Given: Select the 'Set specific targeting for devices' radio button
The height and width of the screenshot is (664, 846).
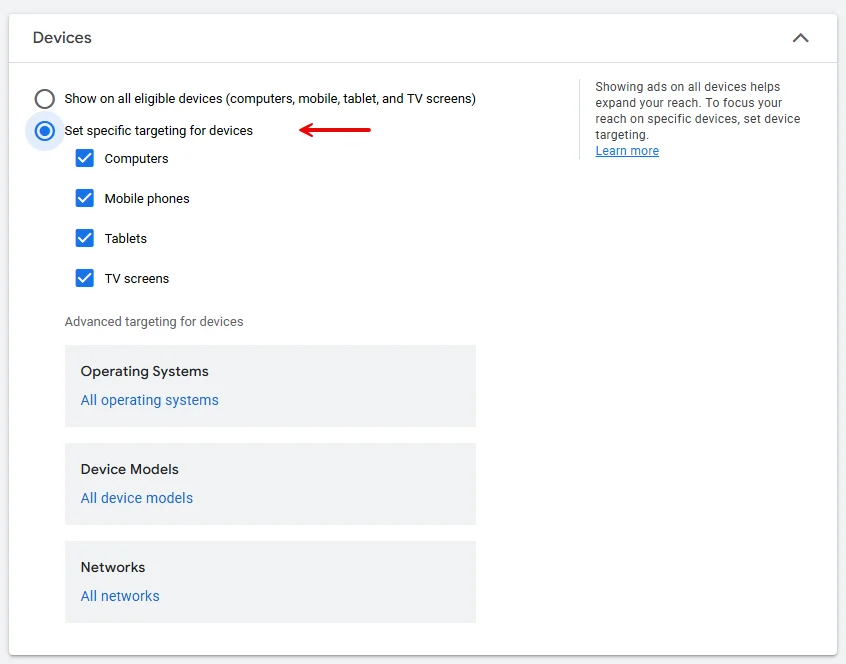Looking at the screenshot, I should coord(44,131).
